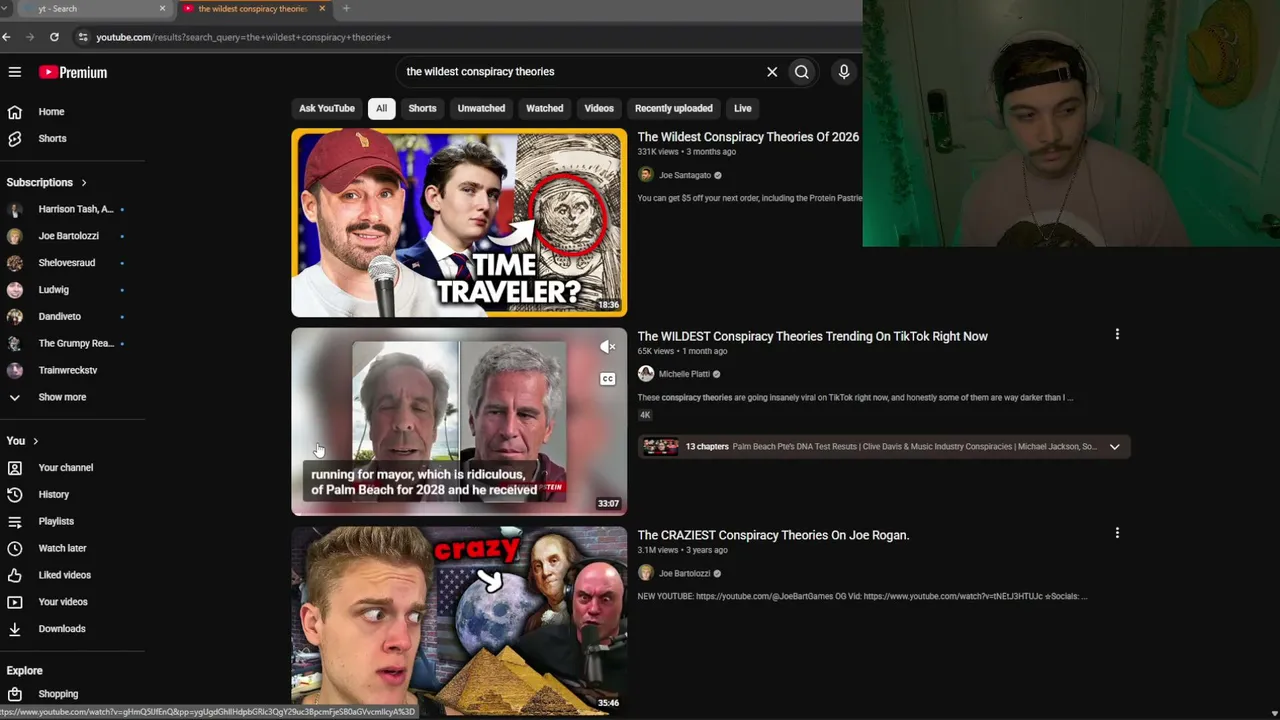Go to the YouTube Premium logo homepage
This screenshot has height=720, width=1280.
point(73,72)
